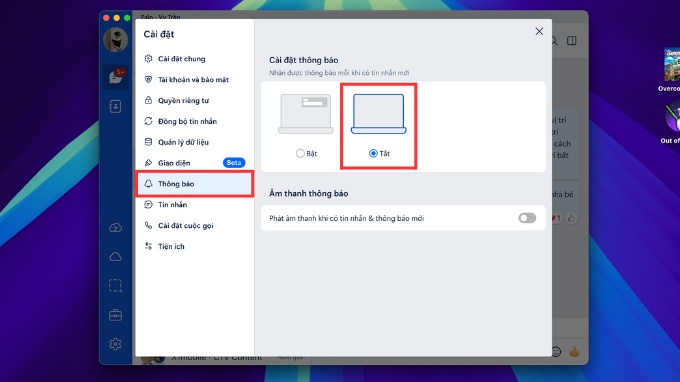This screenshot has height=382, width=680.
Task: Open the briefcase tools icon
Action: click(115, 315)
